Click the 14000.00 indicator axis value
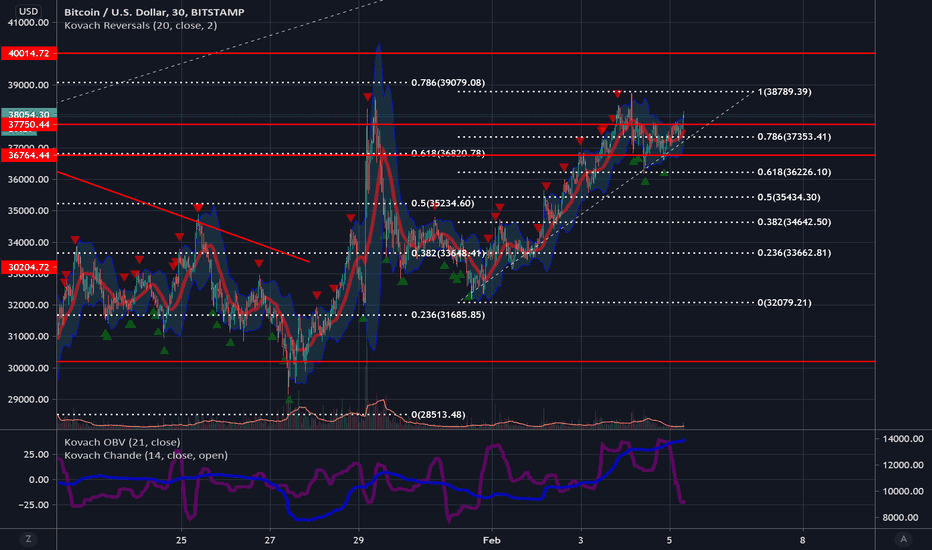 pos(903,439)
